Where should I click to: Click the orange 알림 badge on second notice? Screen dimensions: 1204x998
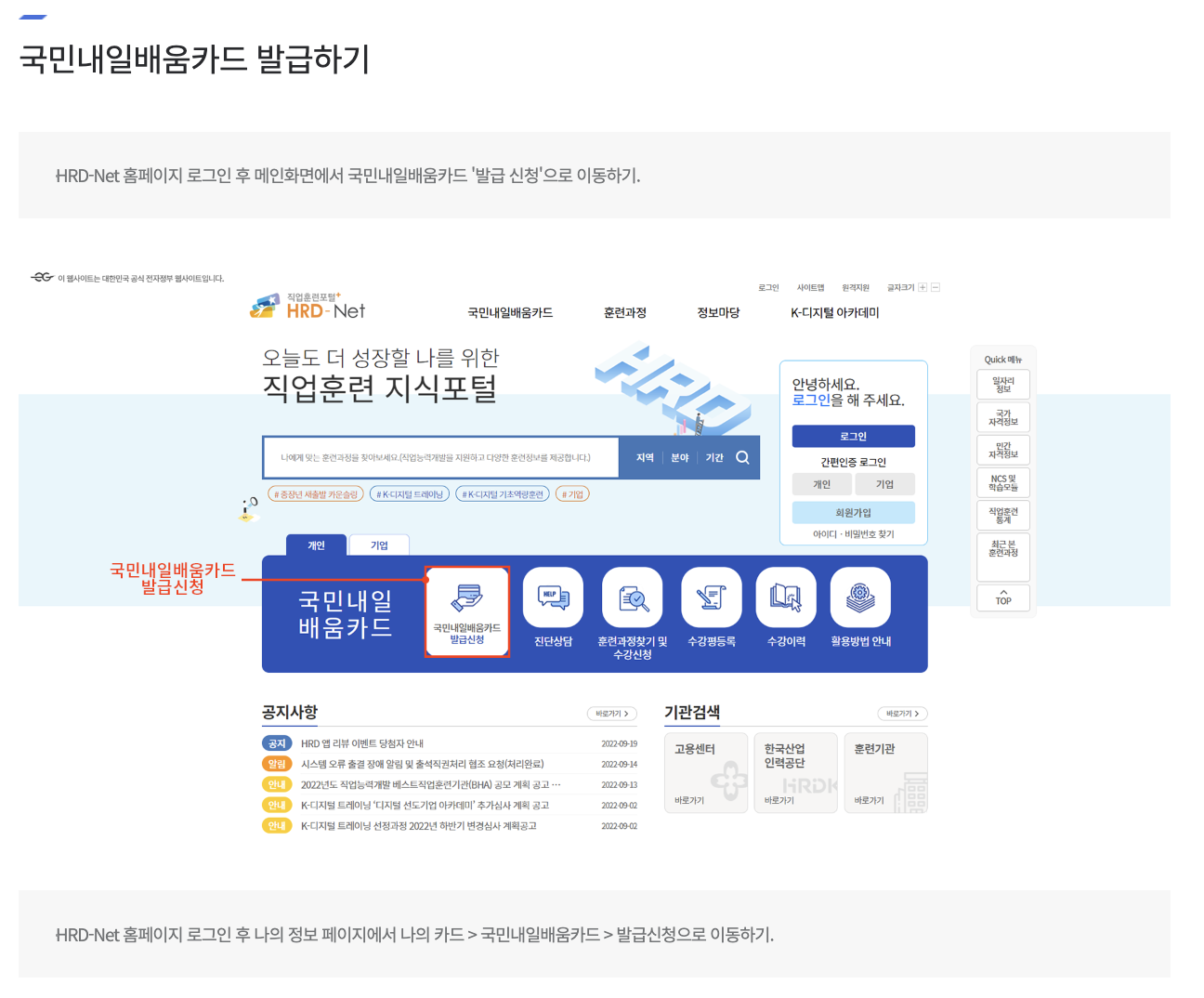pyautogui.click(x=277, y=764)
